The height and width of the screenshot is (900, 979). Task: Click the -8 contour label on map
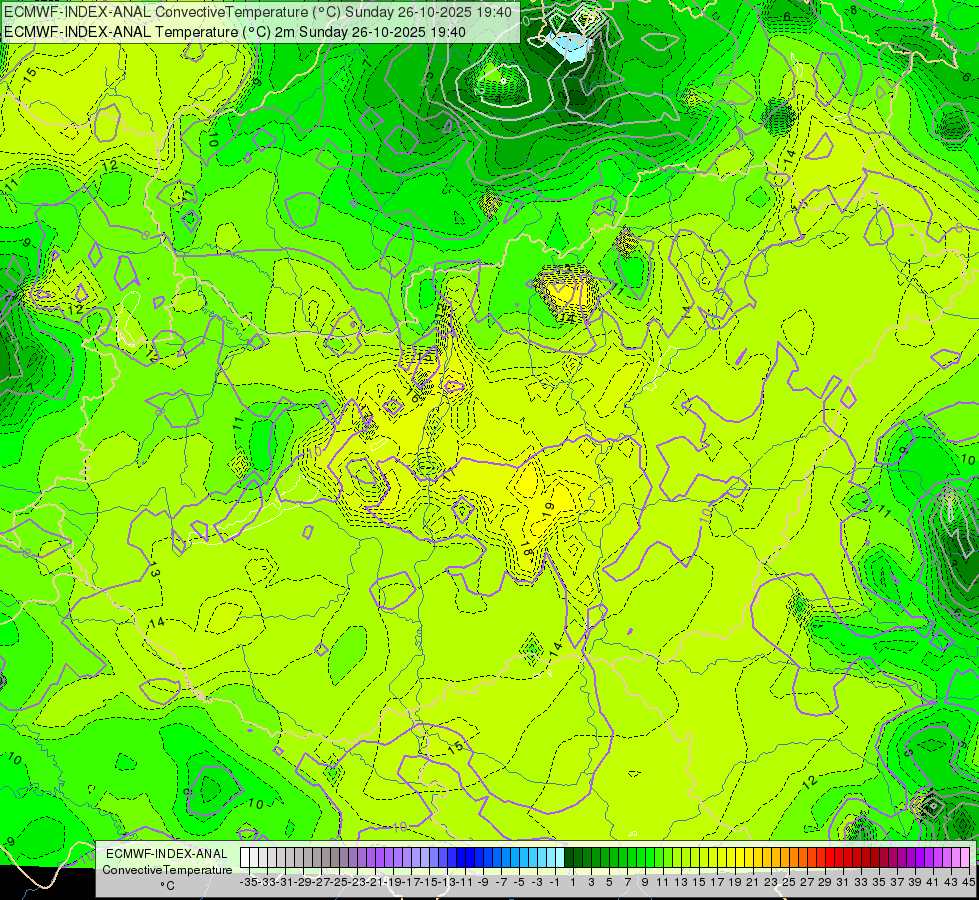[852, 9]
